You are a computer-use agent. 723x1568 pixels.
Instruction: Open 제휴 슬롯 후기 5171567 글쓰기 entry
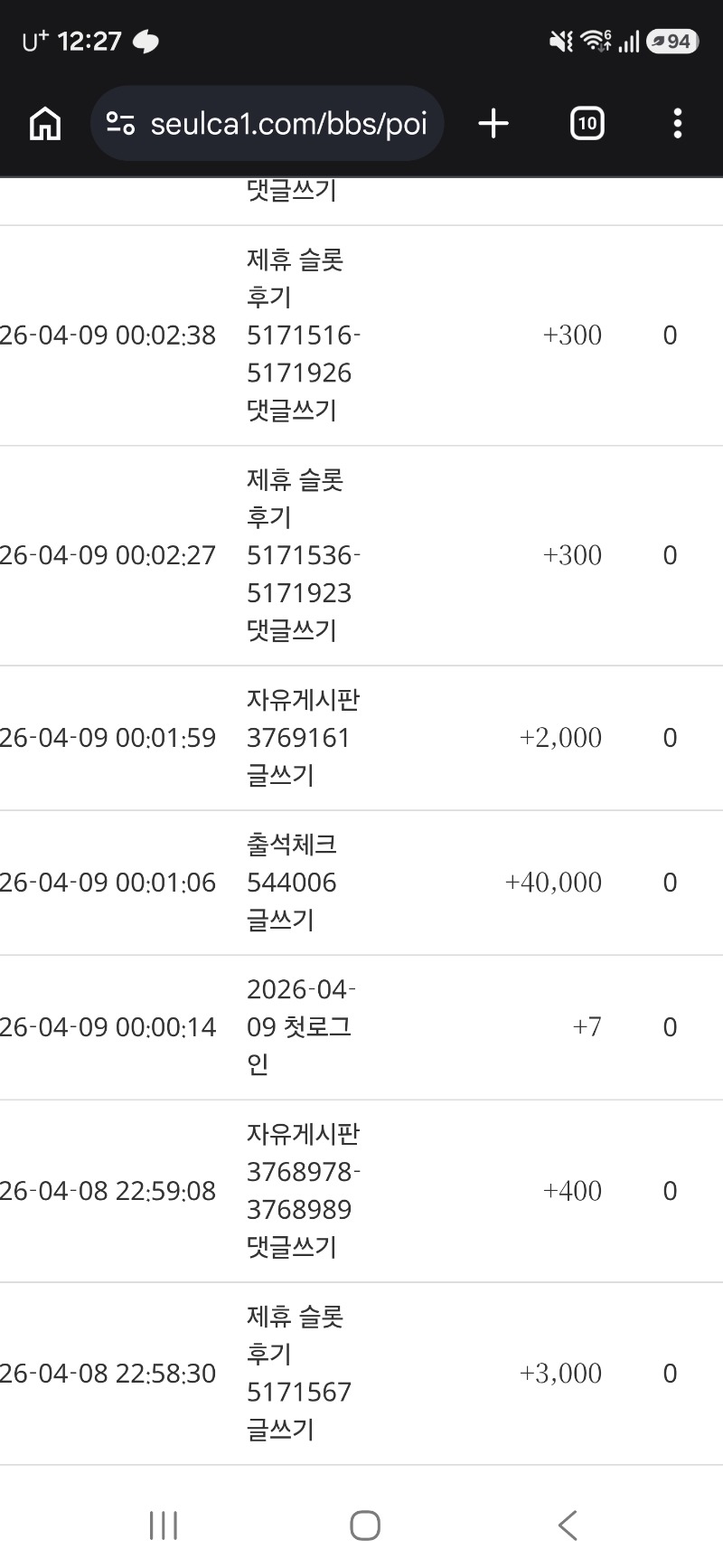point(297,1373)
